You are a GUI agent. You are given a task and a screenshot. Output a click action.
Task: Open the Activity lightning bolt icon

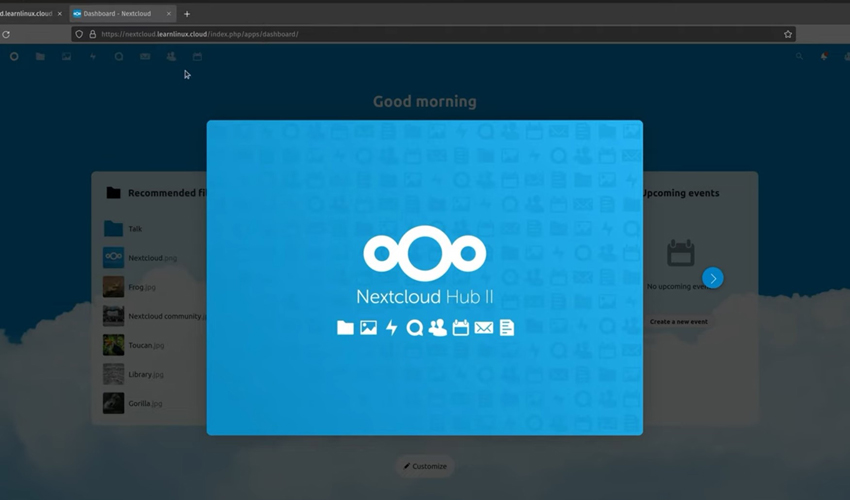tap(93, 57)
